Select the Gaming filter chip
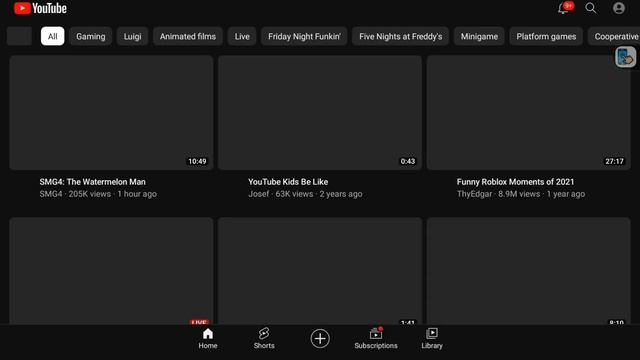 tap(91, 36)
